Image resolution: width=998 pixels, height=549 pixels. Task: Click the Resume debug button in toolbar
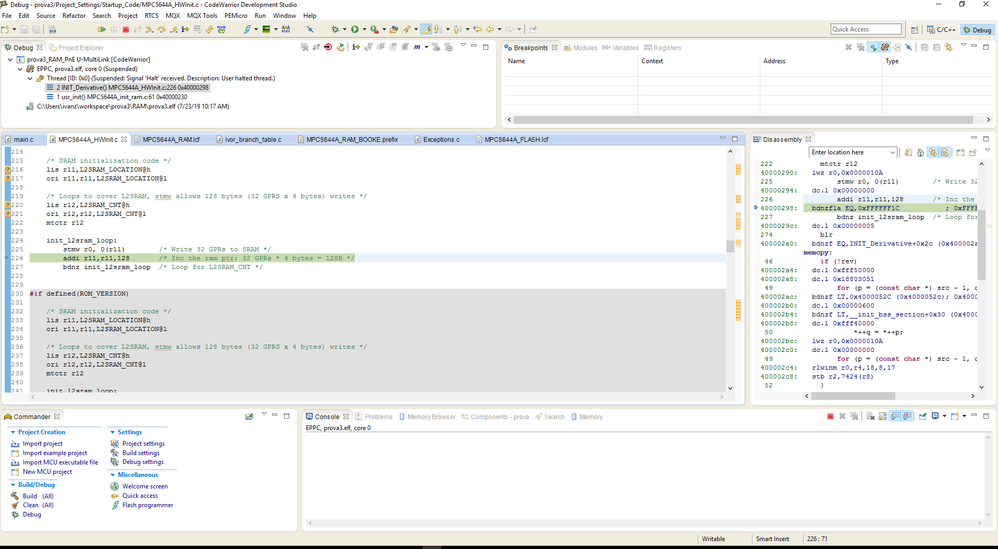pos(101,29)
